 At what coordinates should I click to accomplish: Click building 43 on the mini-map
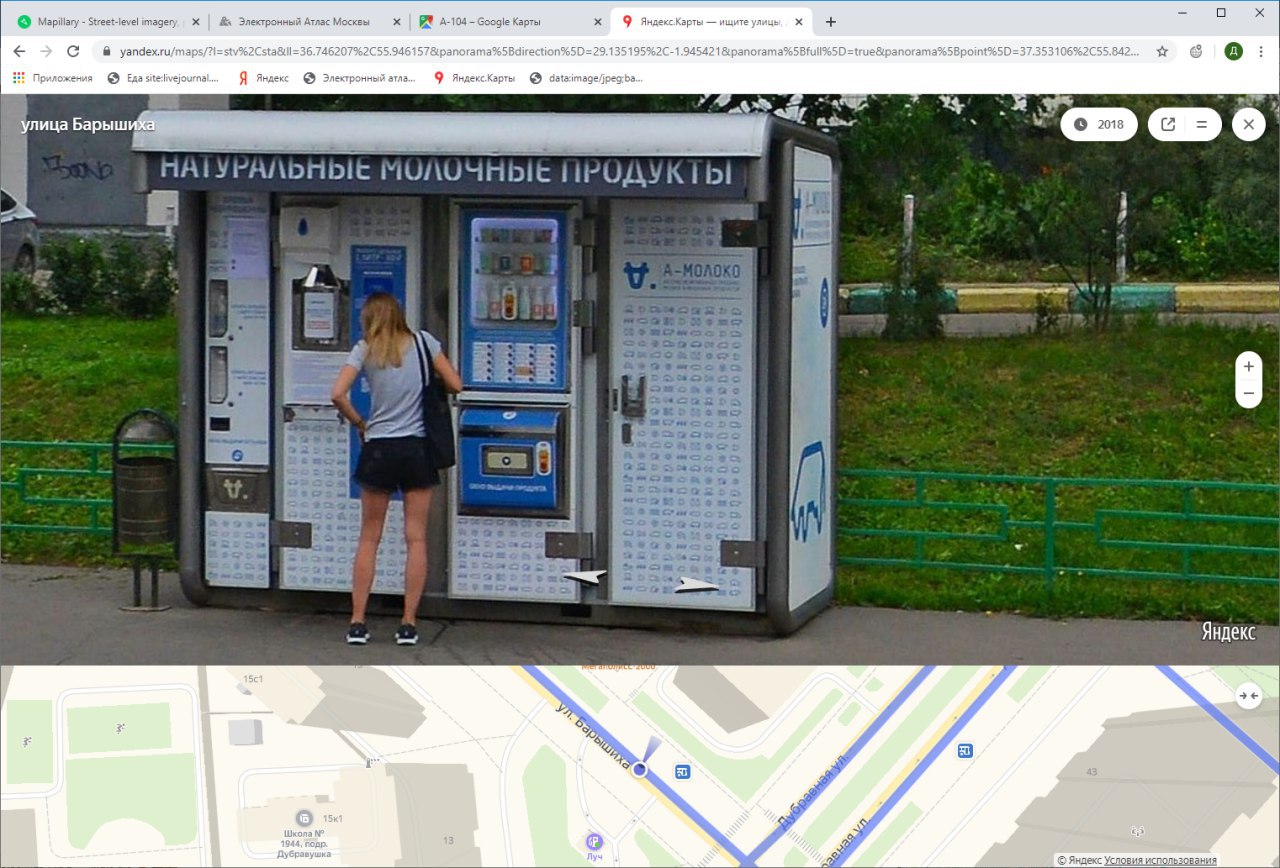pos(1092,771)
